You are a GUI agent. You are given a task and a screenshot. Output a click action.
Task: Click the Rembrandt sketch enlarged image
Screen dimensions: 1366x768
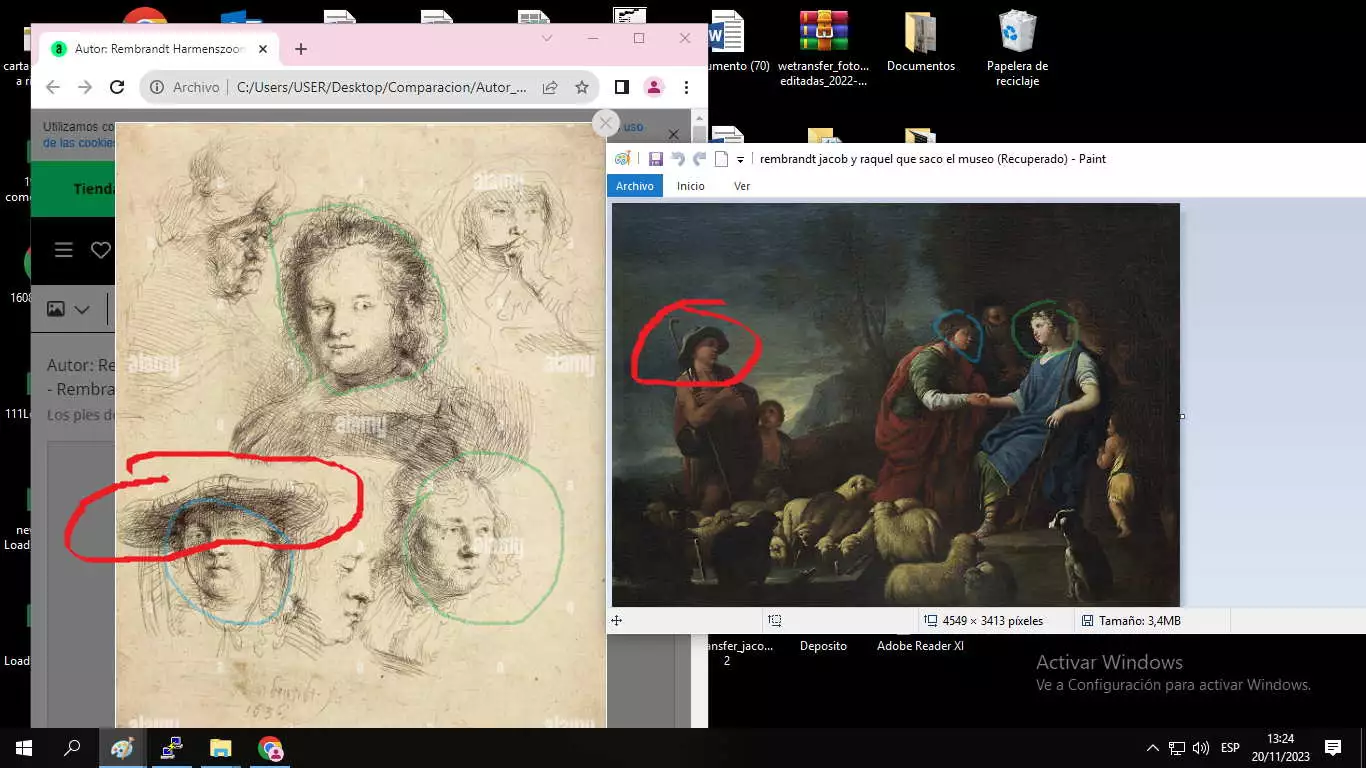tap(361, 425)
